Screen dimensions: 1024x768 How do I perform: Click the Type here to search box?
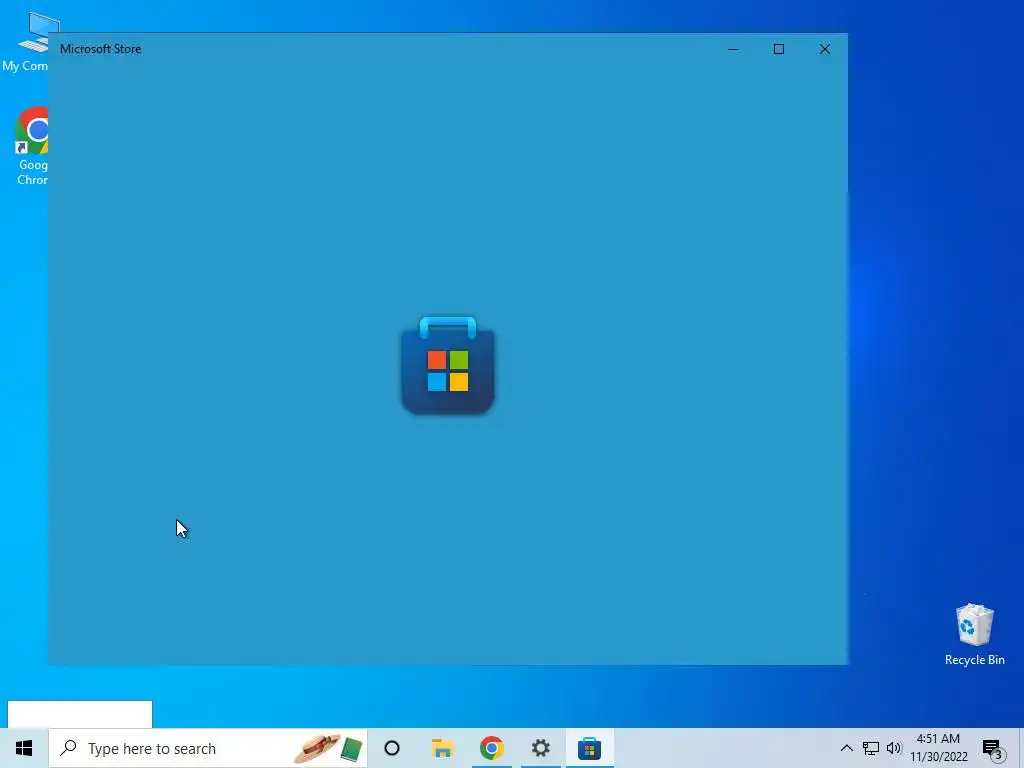pyautogui.click(x=208, y=748)
